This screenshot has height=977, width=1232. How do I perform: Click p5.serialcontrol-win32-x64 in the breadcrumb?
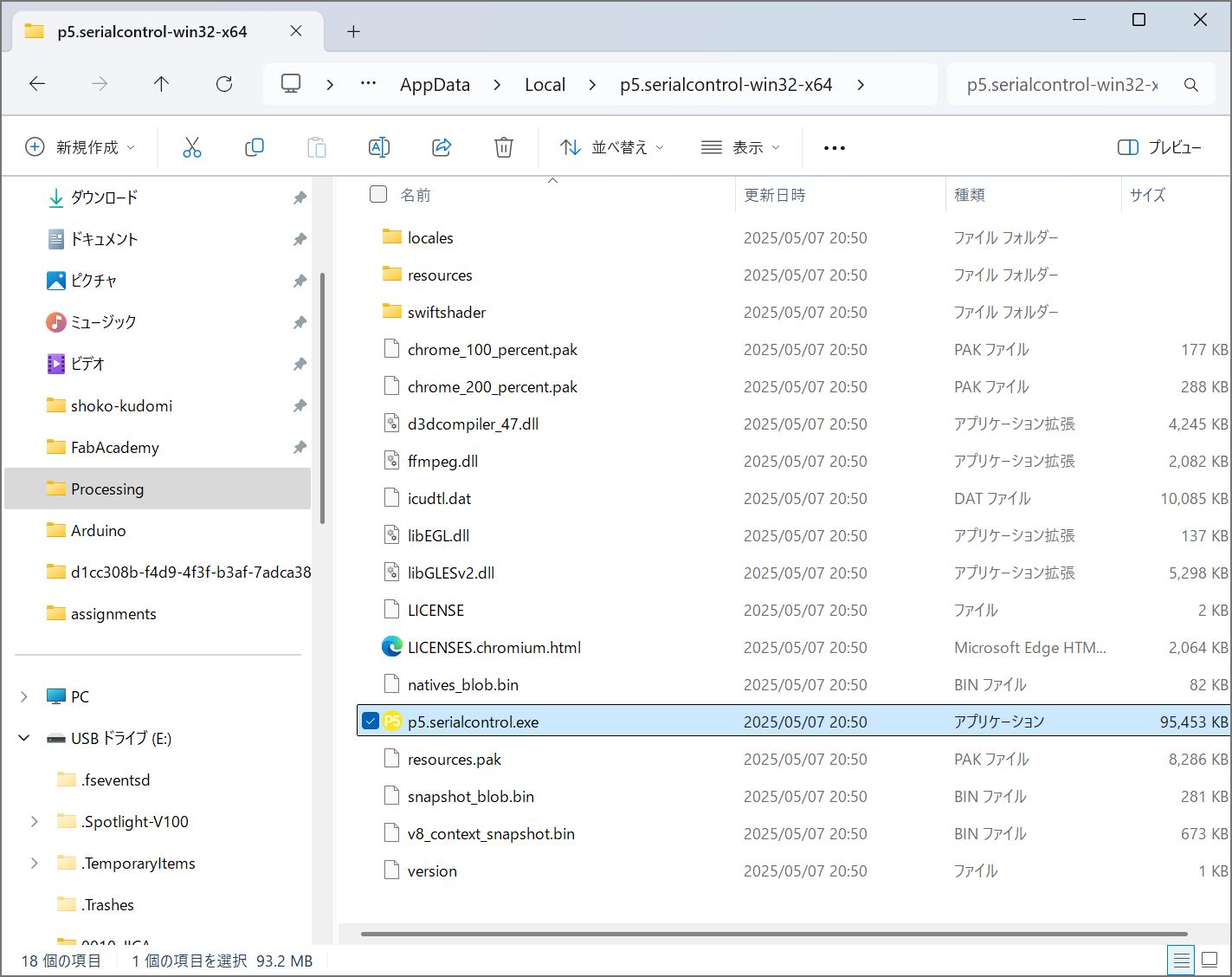tap(726, 85)
